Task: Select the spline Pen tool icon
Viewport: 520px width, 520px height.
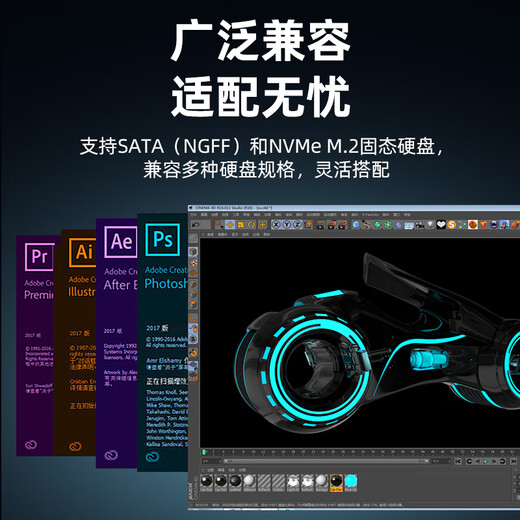Action: [367, 225]
